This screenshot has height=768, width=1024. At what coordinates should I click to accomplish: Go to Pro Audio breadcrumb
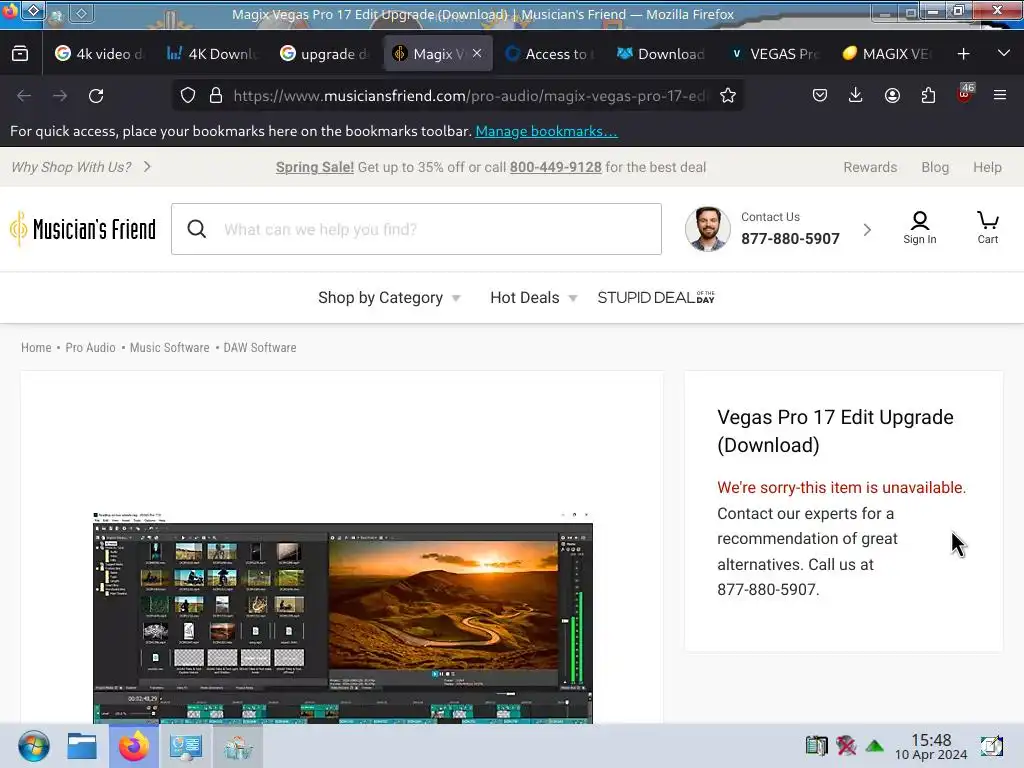[90, 347]
